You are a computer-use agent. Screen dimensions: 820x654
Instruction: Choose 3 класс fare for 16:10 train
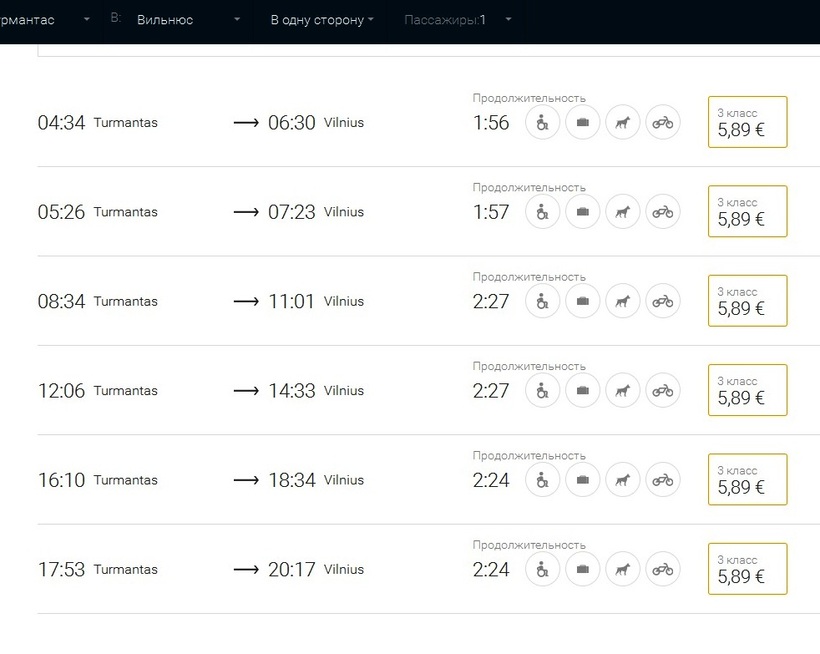pos(747,480)
